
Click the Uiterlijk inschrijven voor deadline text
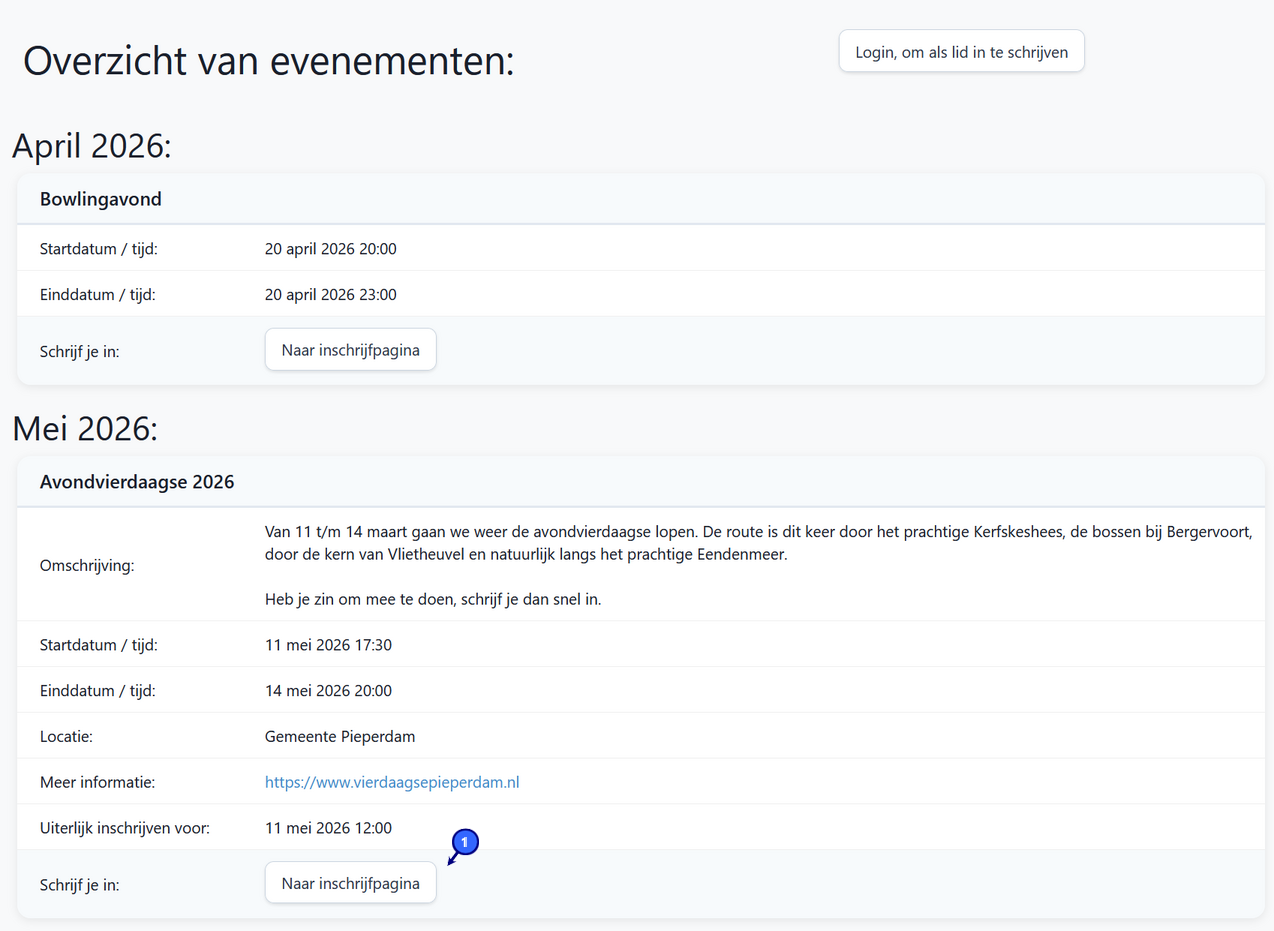tap(328, 827)
